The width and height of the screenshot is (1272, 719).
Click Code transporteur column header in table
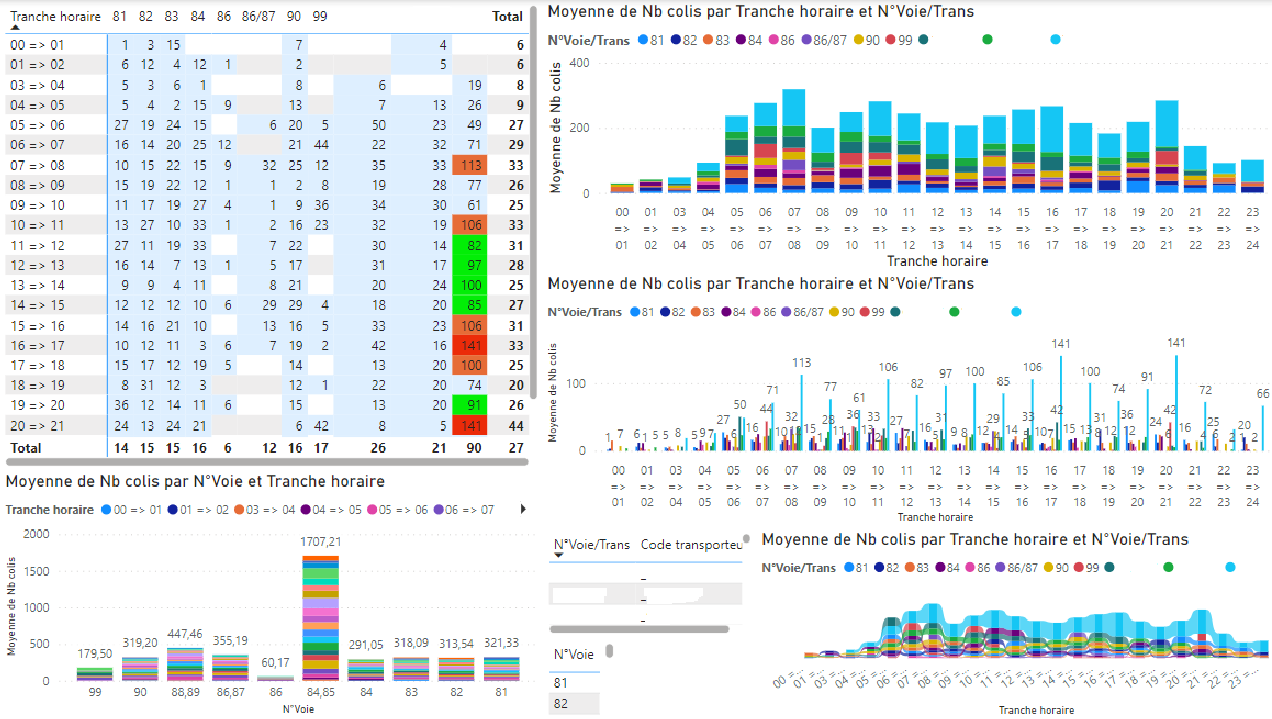(692, 545)
